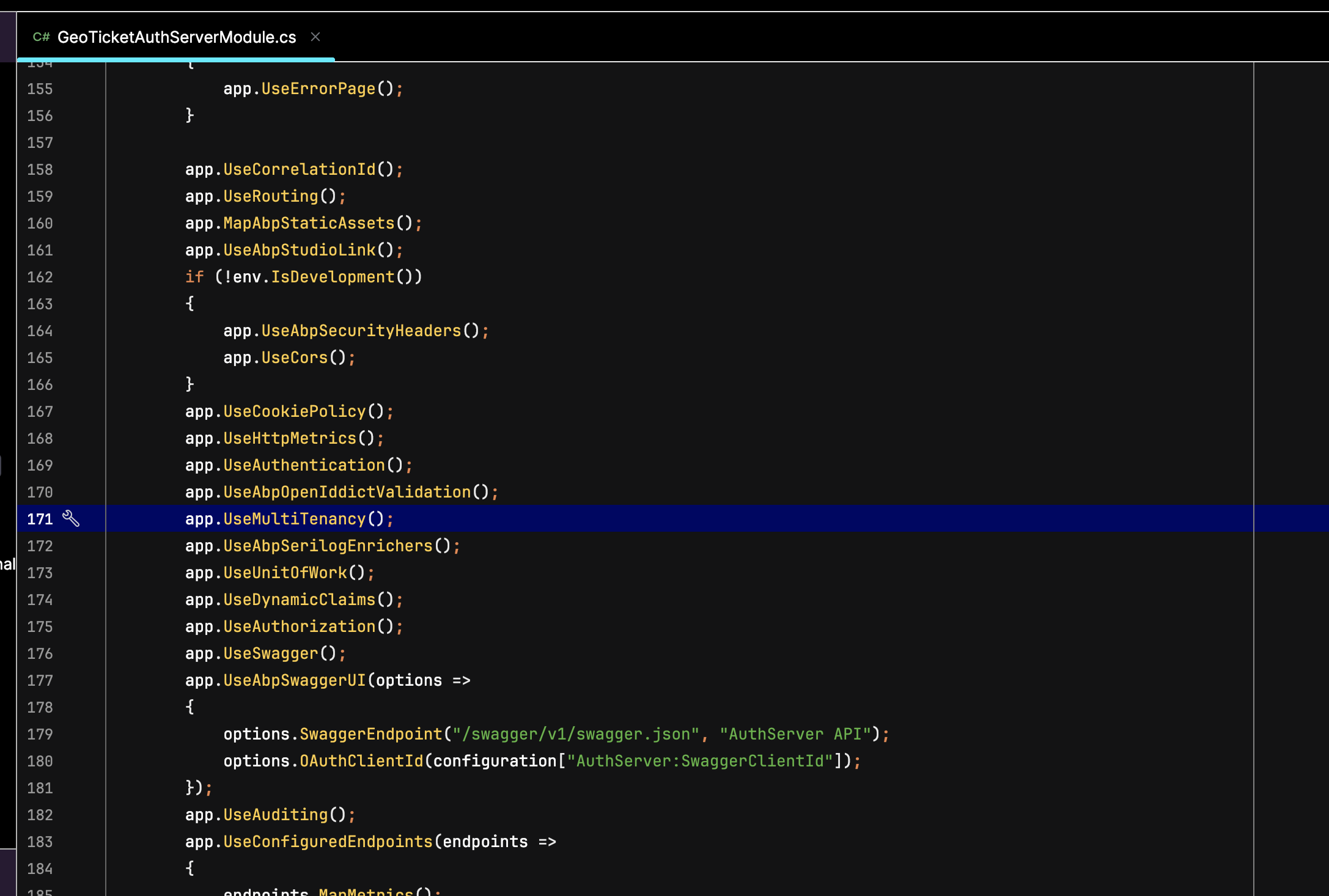Click UseMultiTenancy on highlighted line 171
This screenshot has height=896, width=1329.
tap(295, 519)
